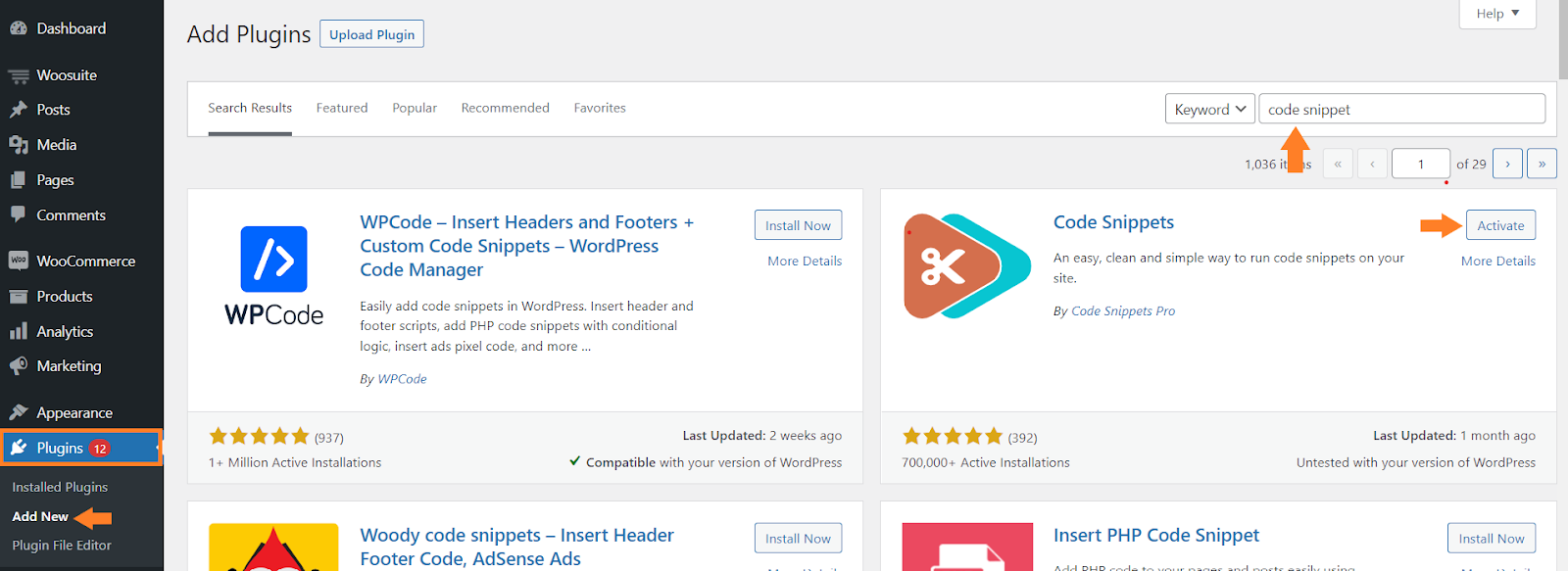The height and width of the screenshot is (571, 1568).
Task: Select Add New in Plugins submenu
Action: (40, 516)
